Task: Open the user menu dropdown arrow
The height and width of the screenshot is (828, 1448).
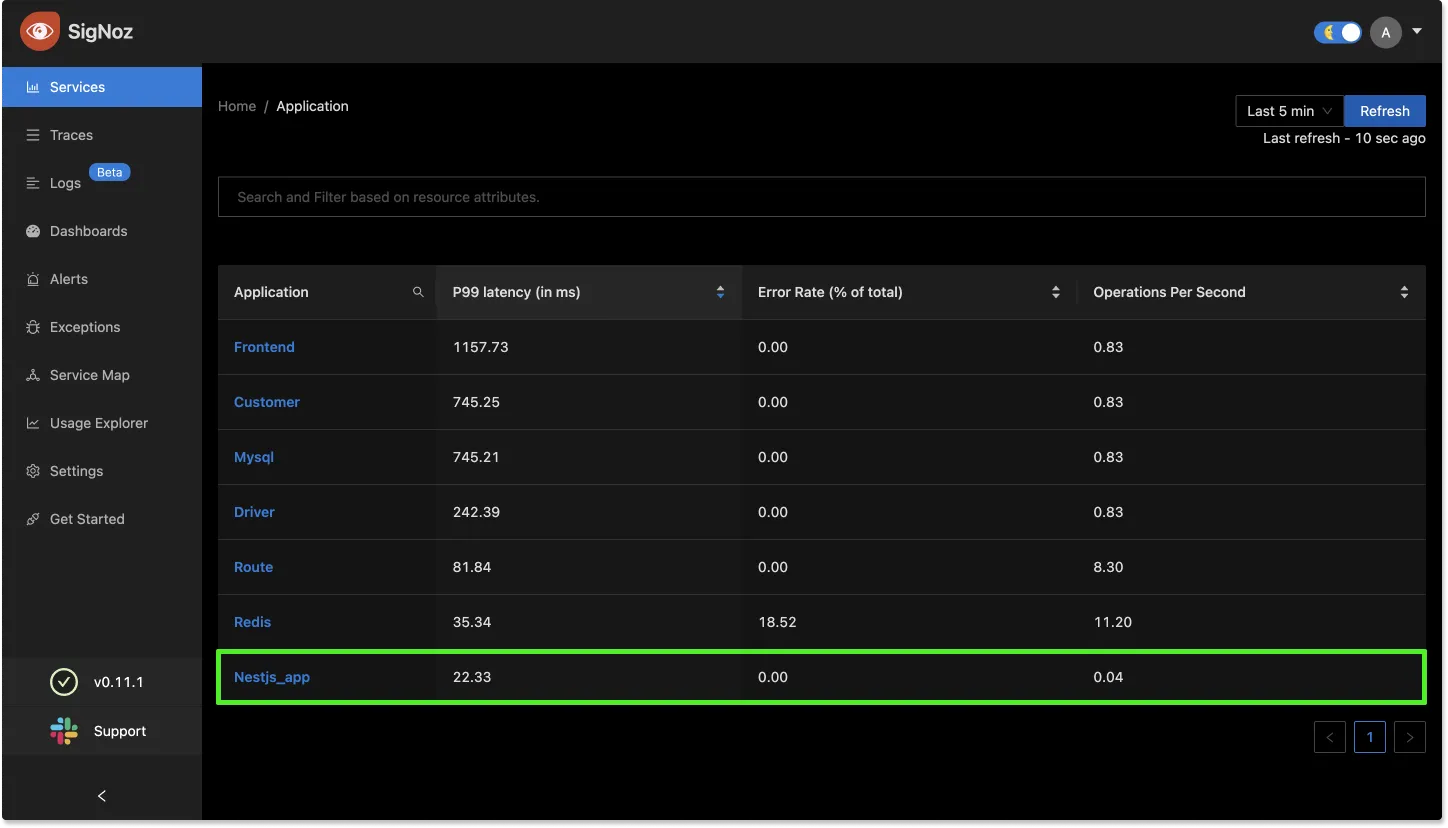Action: [x=1417, y=32]
